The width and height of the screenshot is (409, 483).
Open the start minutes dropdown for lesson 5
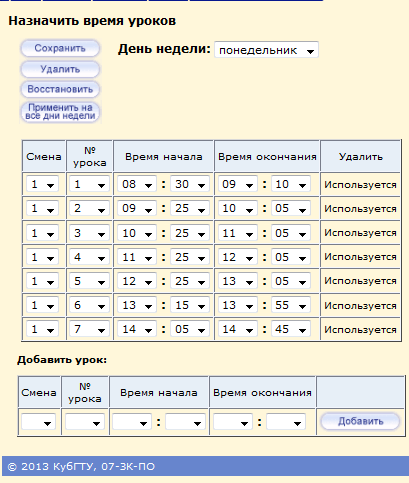tap(190, 281)
